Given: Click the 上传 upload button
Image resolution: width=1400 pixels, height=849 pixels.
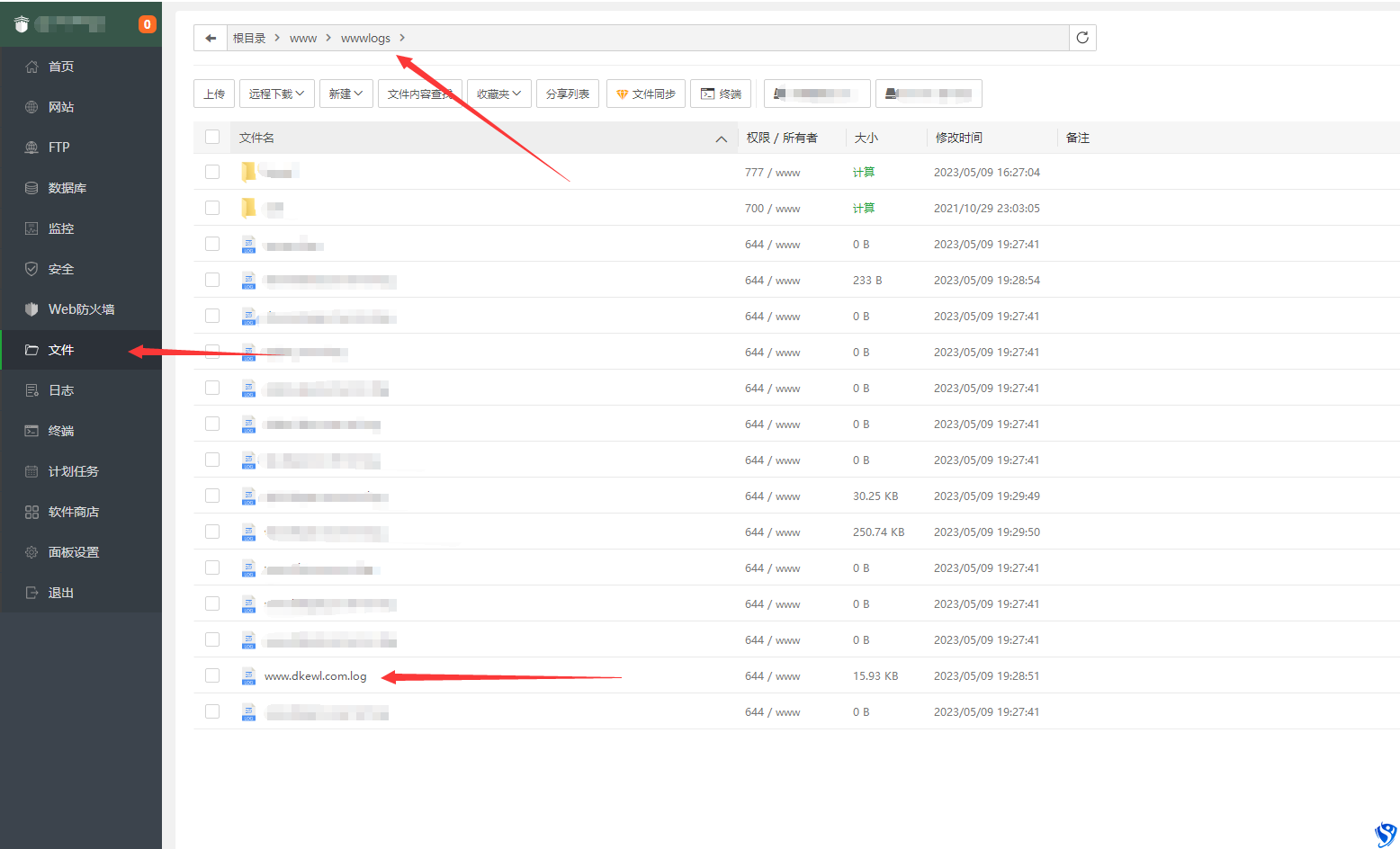Looking at the screenshot, I should [x=214, y=94].
